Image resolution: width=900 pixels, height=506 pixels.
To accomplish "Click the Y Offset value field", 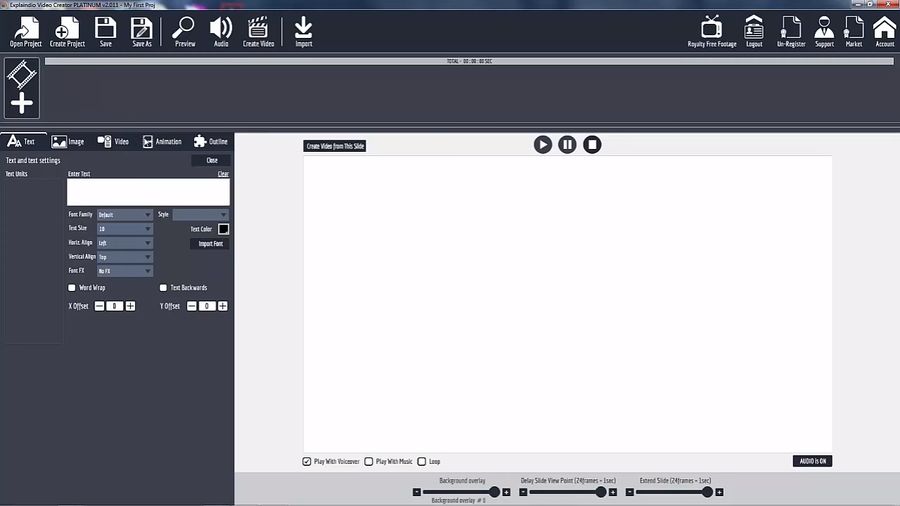I will (x=207, y=306).
